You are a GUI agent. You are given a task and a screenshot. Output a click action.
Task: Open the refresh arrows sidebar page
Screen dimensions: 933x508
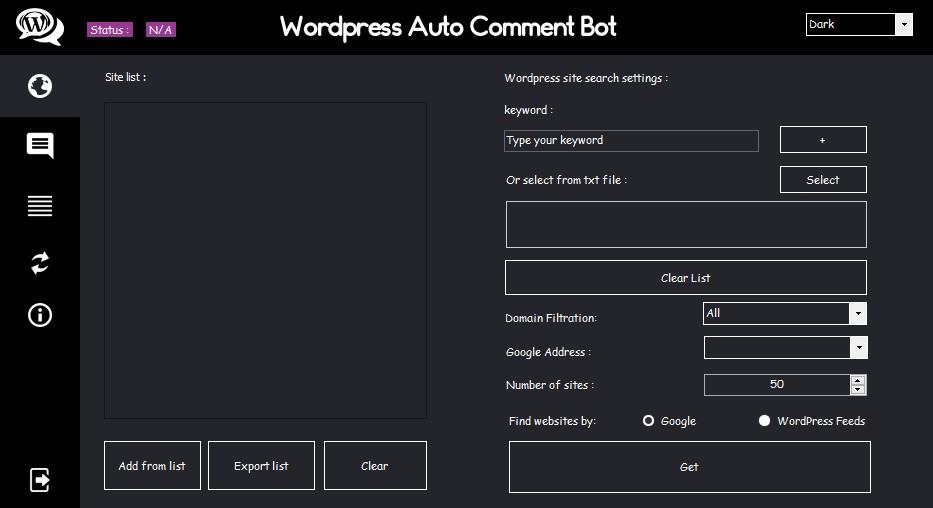40,263
